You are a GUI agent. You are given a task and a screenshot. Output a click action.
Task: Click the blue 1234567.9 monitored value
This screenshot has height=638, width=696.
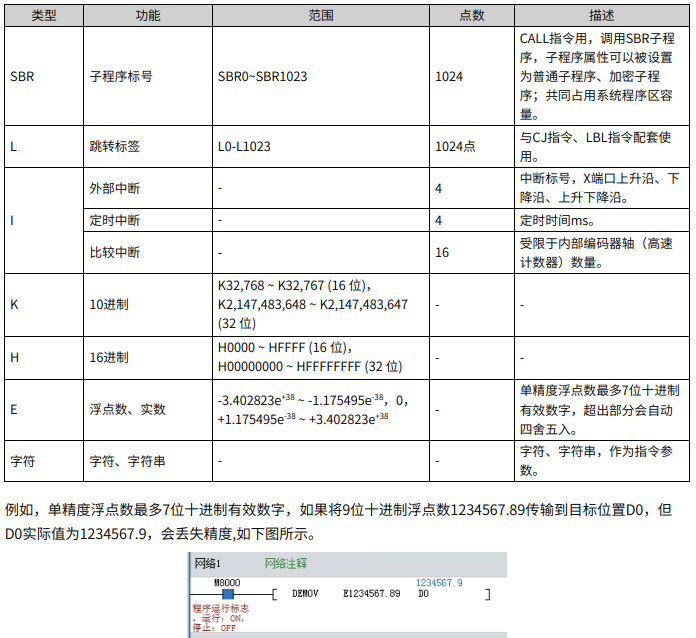click(439, 583)
